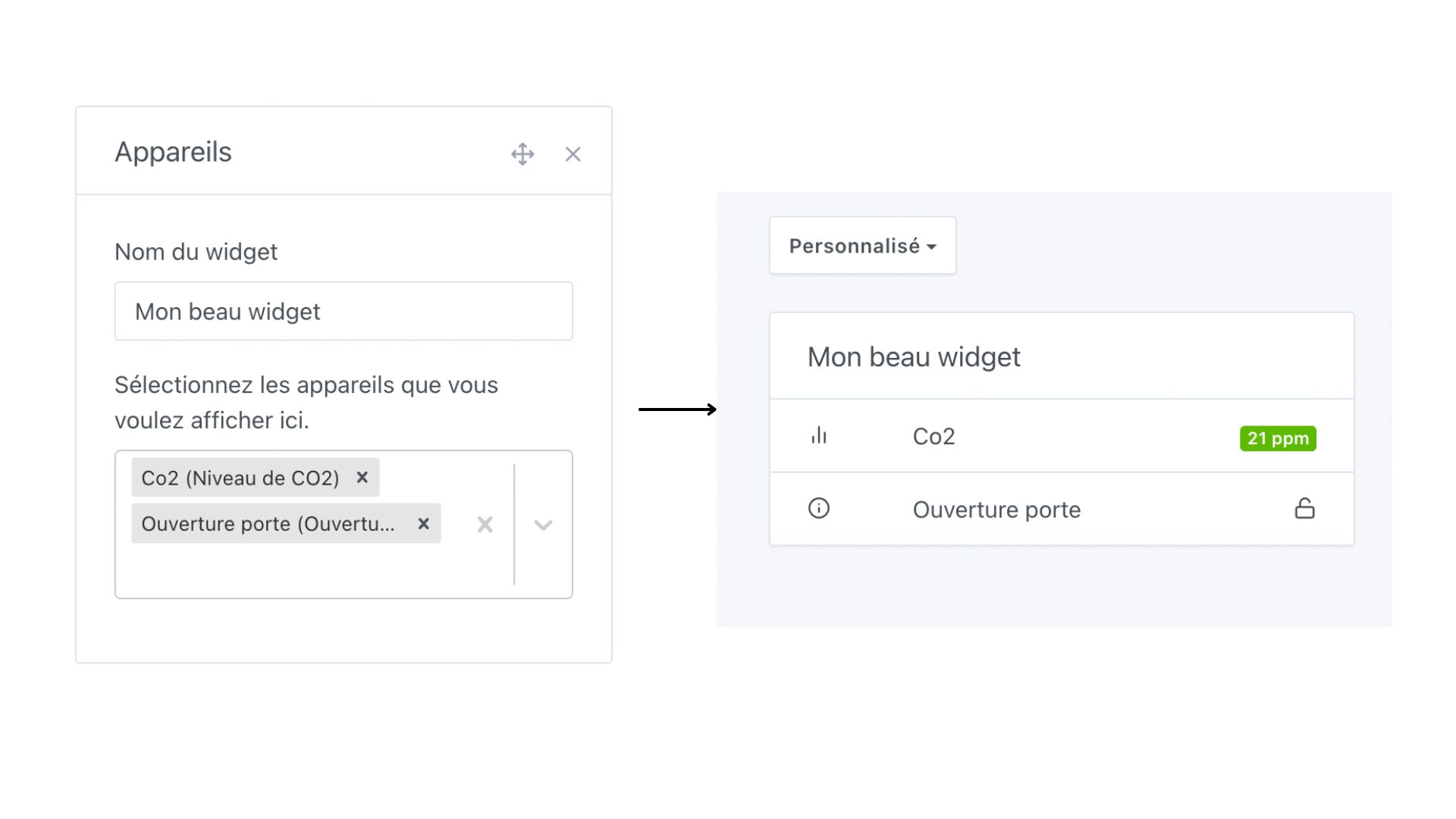
Task: Clear all selected devices with the X icon
Action: point(485,524)
